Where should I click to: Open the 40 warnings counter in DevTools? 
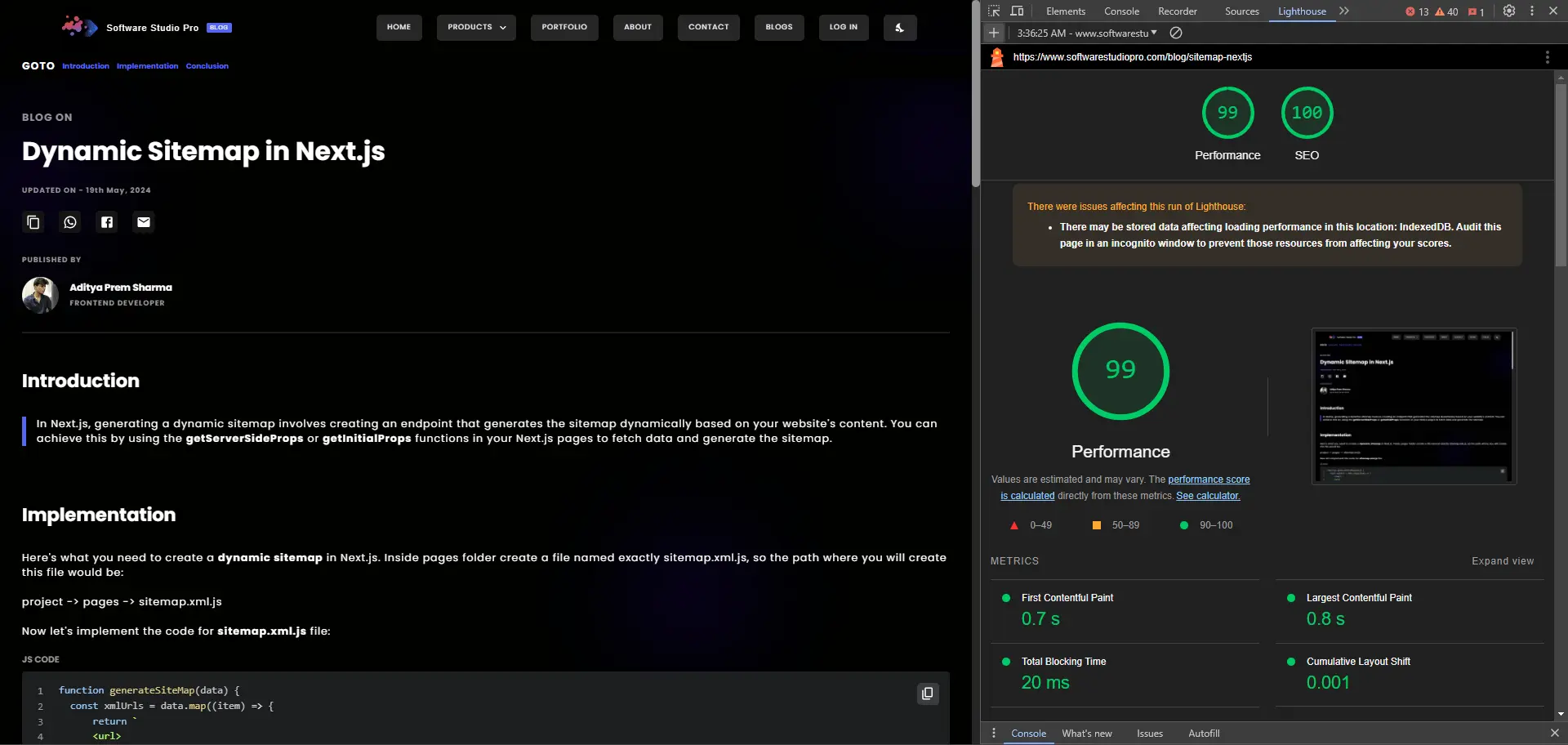point(1446,11)
